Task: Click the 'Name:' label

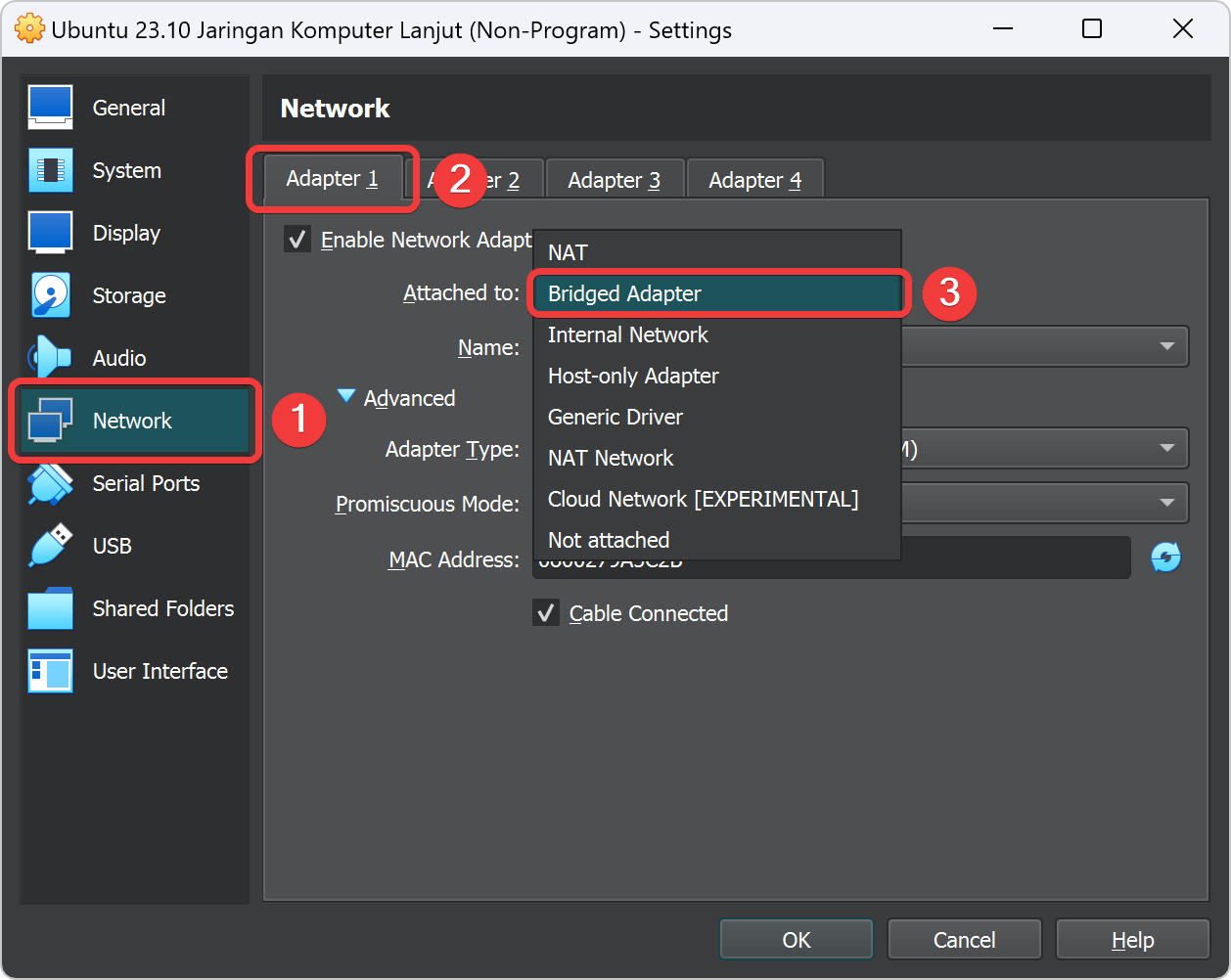Action: coord(488,347)
